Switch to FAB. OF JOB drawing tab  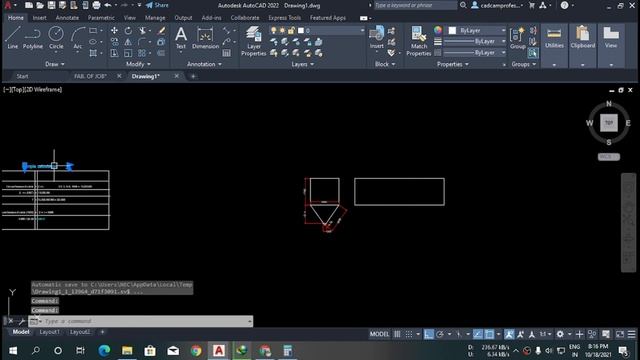90,76
